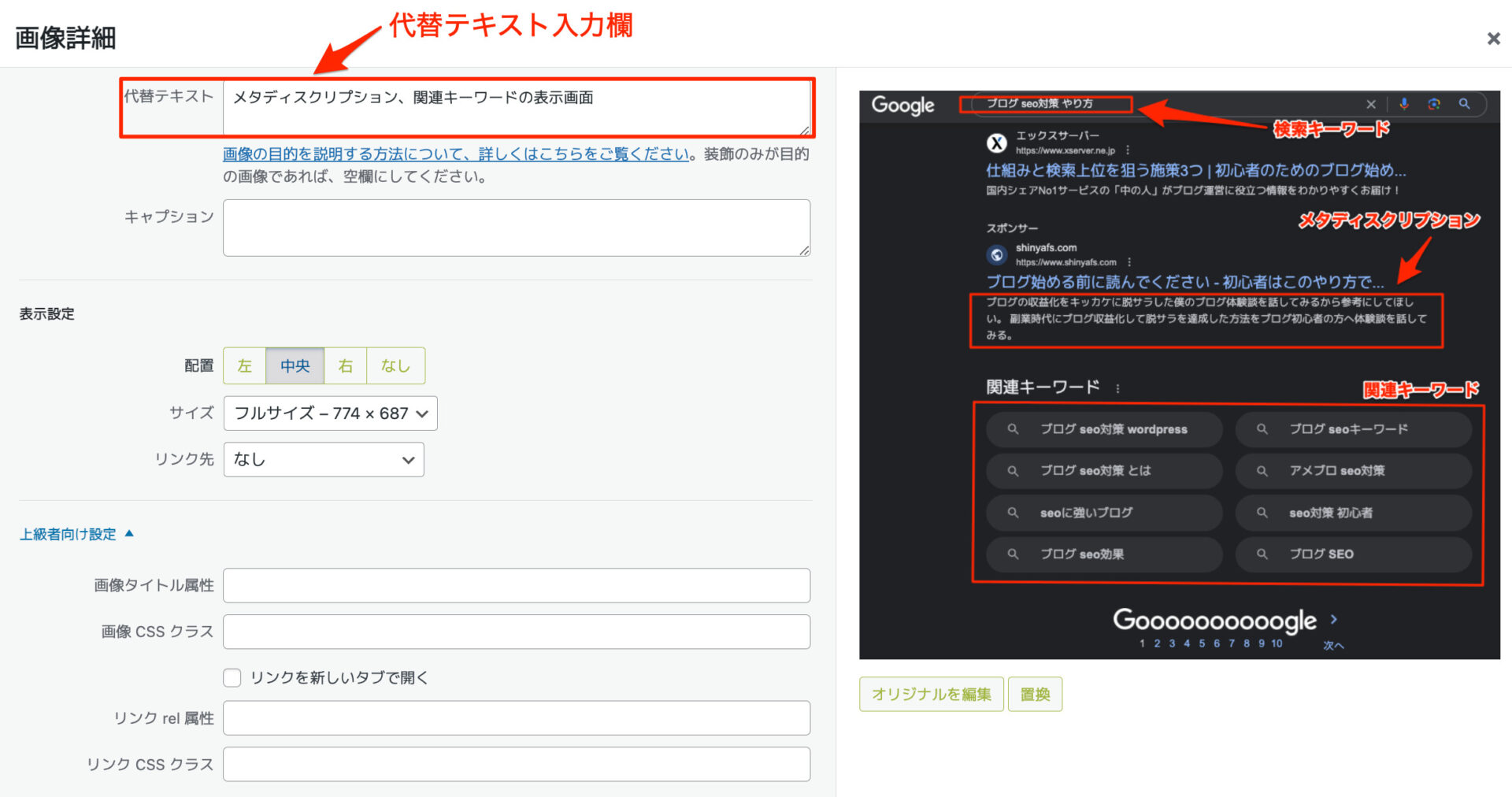1512x797 pixels.
Task: Close the 画像詳細 dialog
Action: coord(1493,39)
